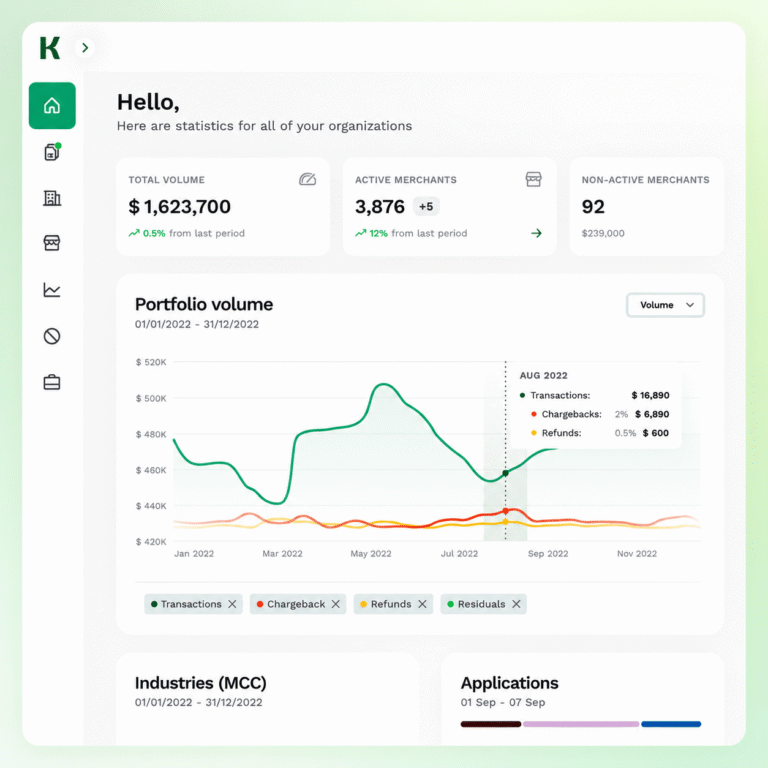Click the Jul 2022 axis label
Screen dimensions: 768x768
[x=459, y=553]
